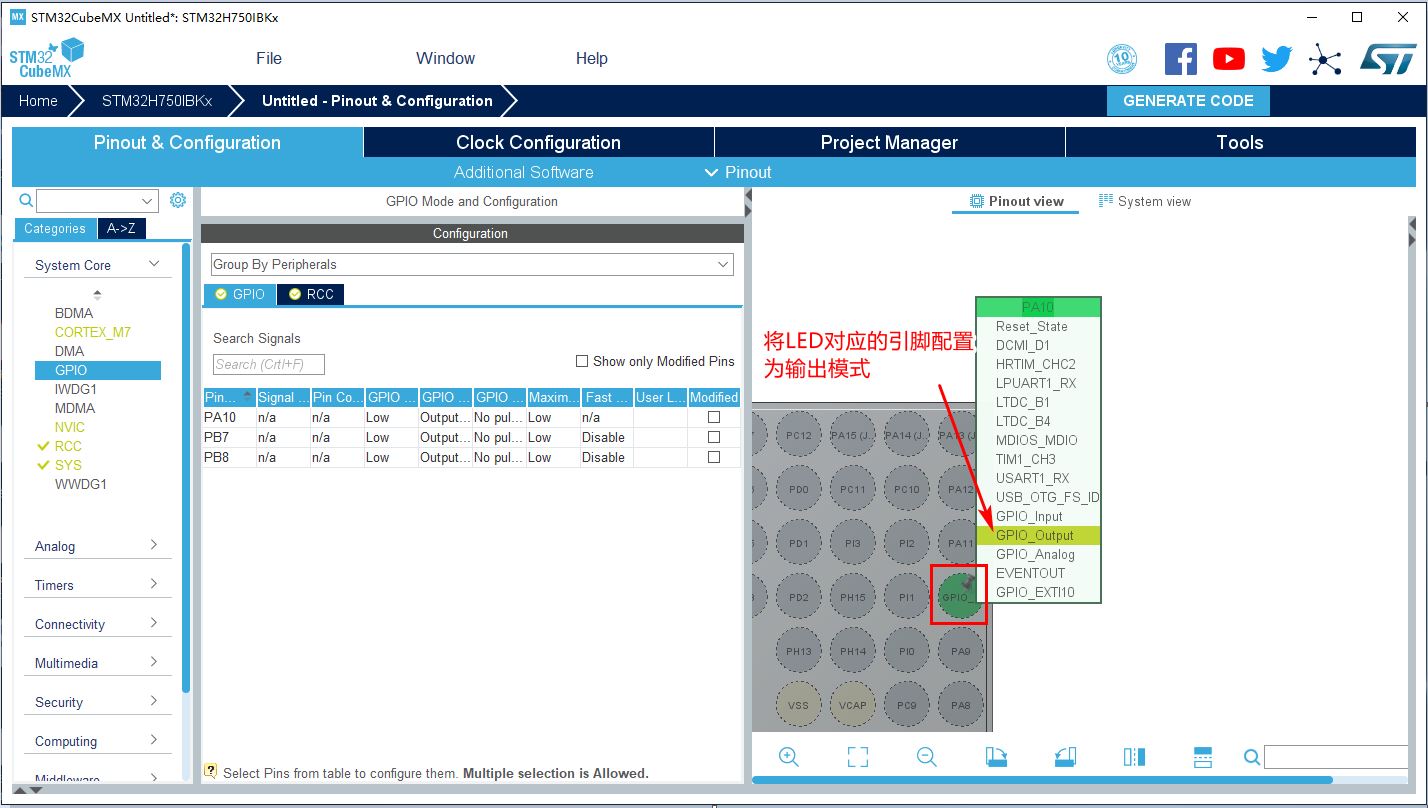Click the fit-to-screen icon below the pinout
The image size is (1428, 808).
pos(857,757)
